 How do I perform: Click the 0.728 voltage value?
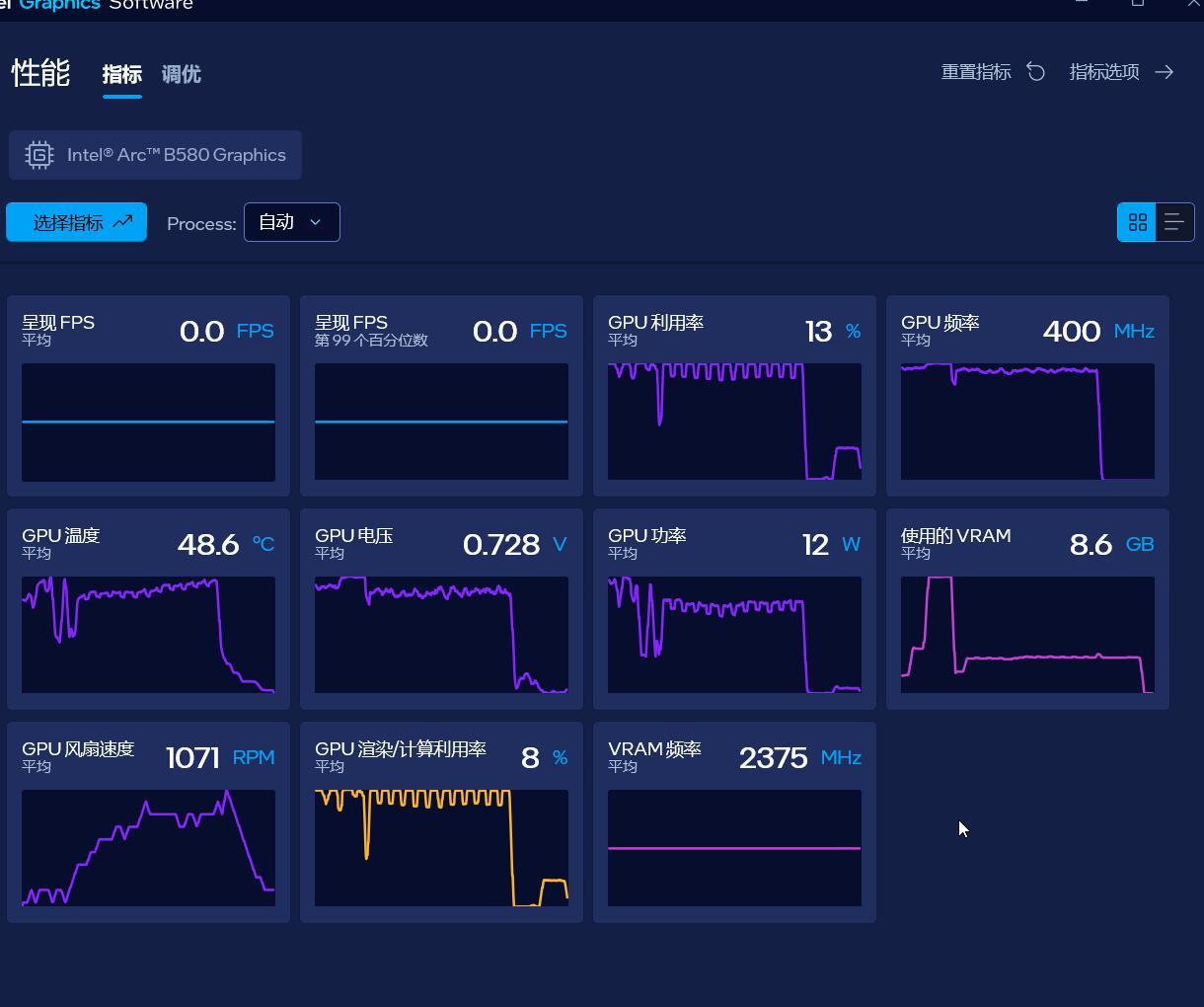(x=501, y=544)
